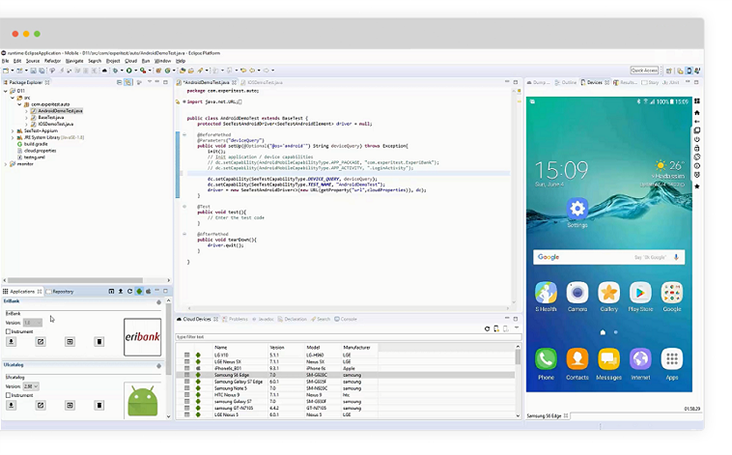
Task: Click the EriBank install icon
Action: 11,341
